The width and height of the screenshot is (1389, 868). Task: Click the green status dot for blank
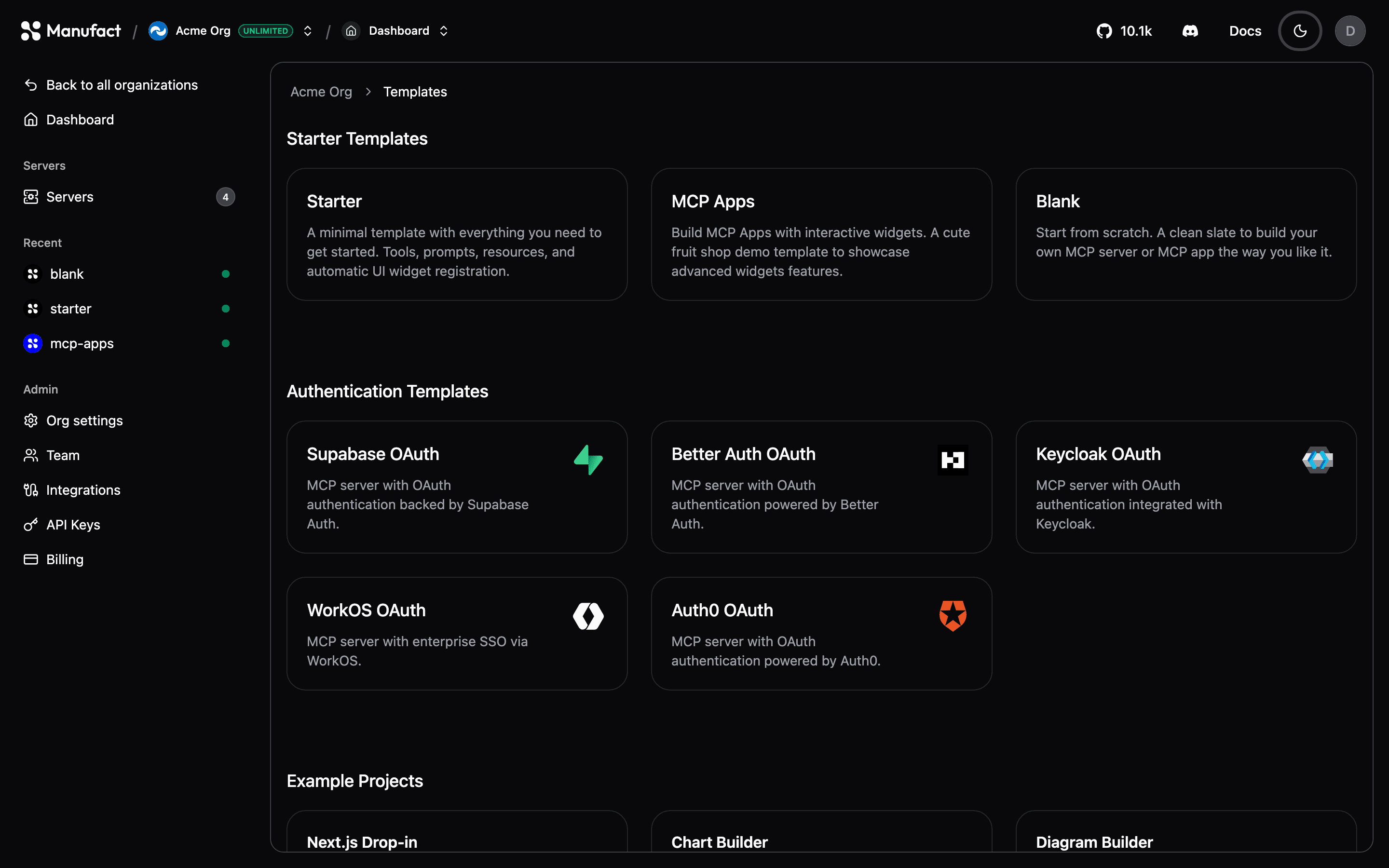click(x=226, y=274)
